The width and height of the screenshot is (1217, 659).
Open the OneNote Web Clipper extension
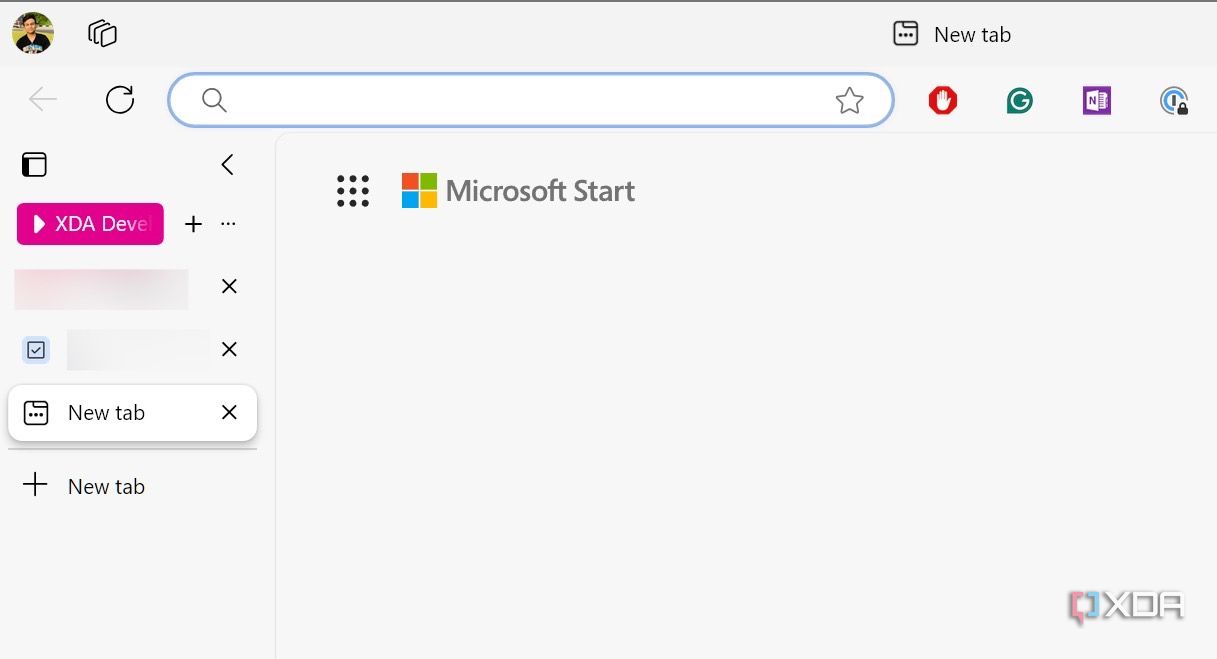[1096, 100]
